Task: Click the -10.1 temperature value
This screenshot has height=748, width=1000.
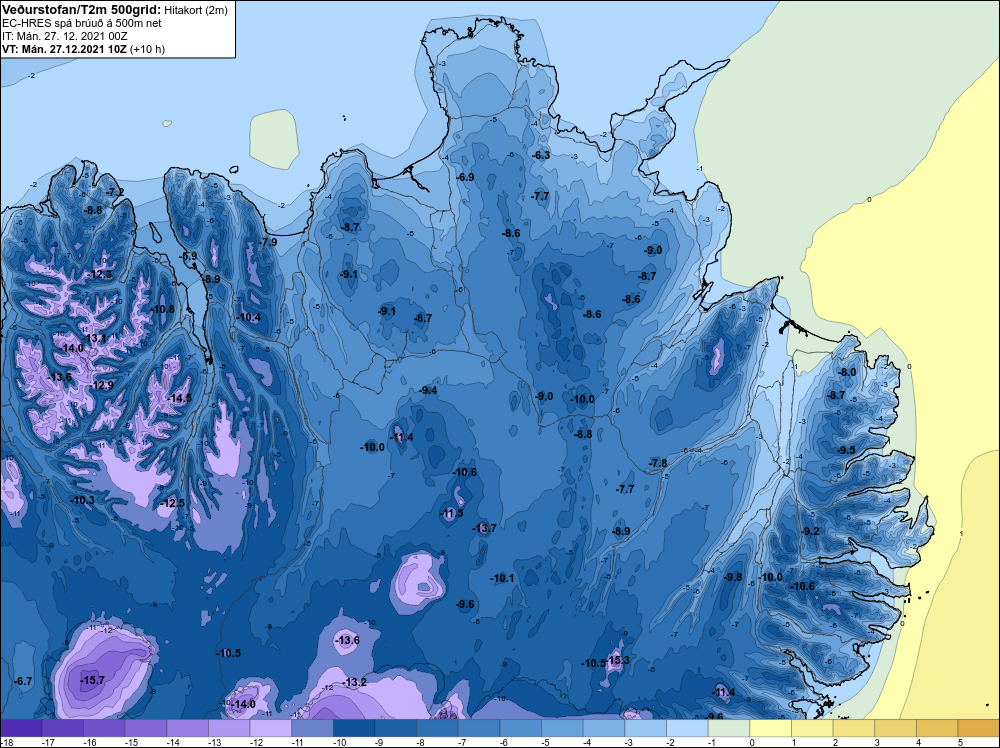Action: 502,578
